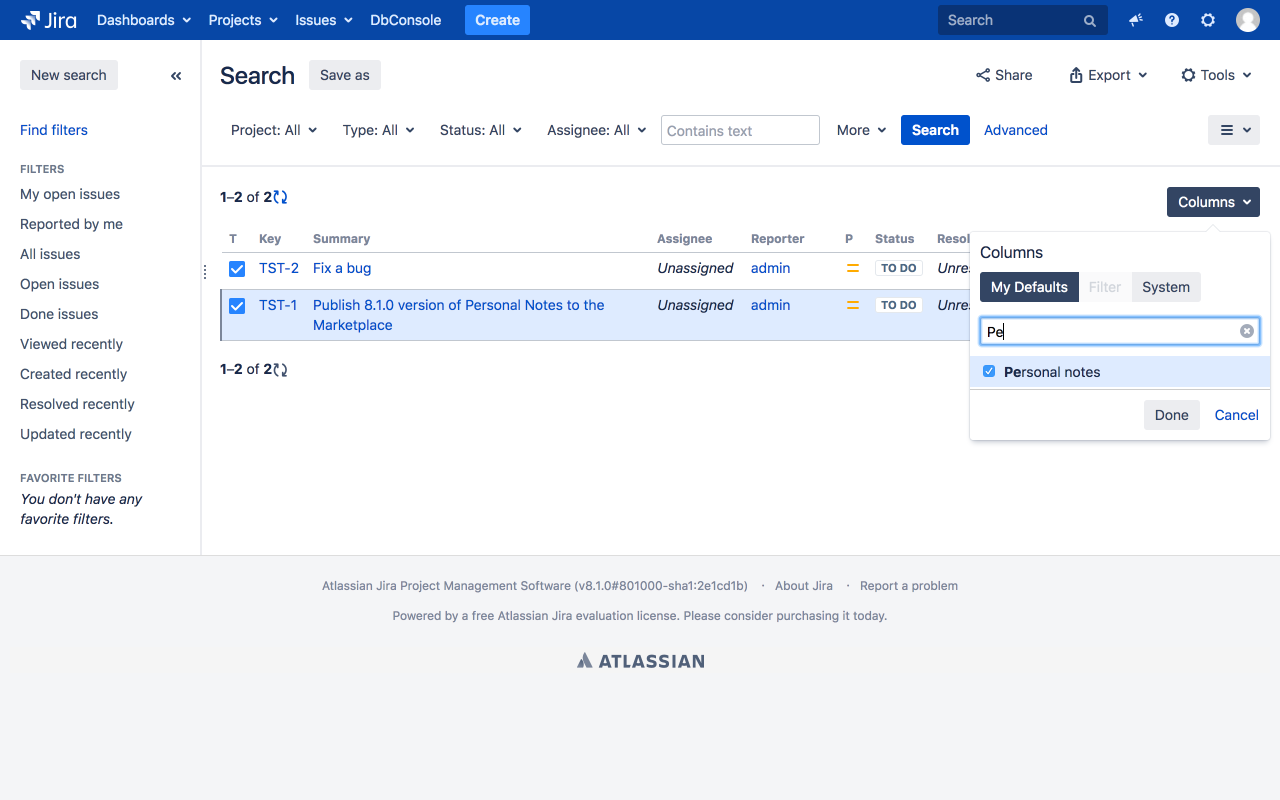This screenshot has height=800, width=1280.
Task: Refresh results icon below the issue table
Action: [x=281, y=369]
